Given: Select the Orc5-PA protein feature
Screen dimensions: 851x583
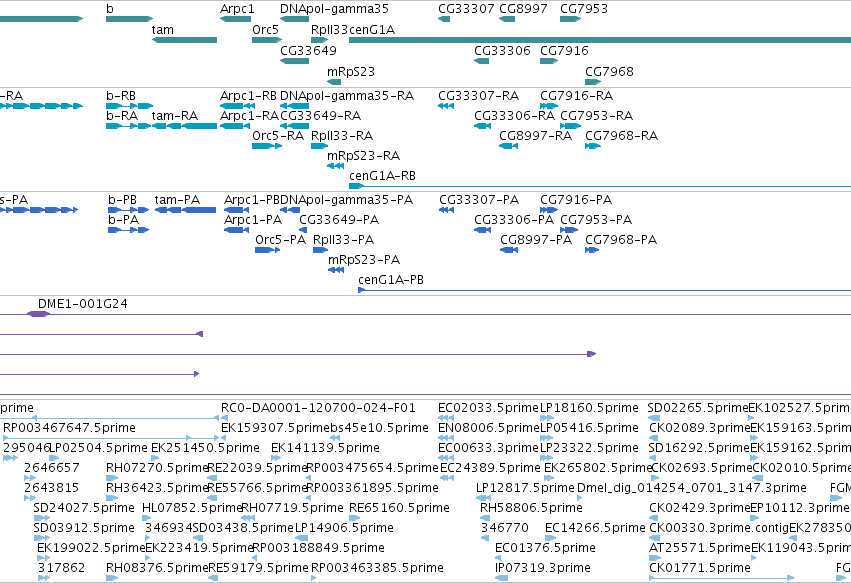Looking at the screenshot, I should coord(268,250).
